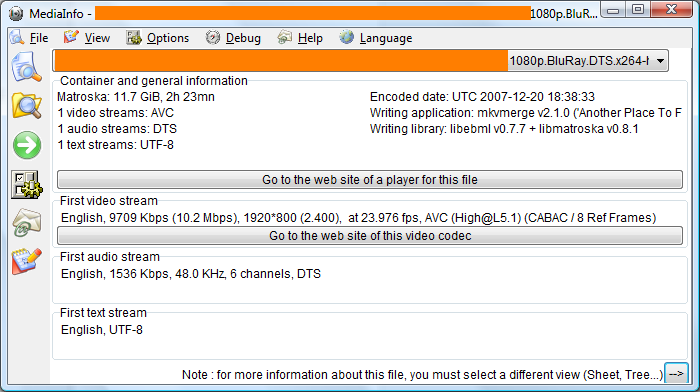Click the View menu pencil icon
The width and height of the screenshot is (700, 392).
(71, 38)
